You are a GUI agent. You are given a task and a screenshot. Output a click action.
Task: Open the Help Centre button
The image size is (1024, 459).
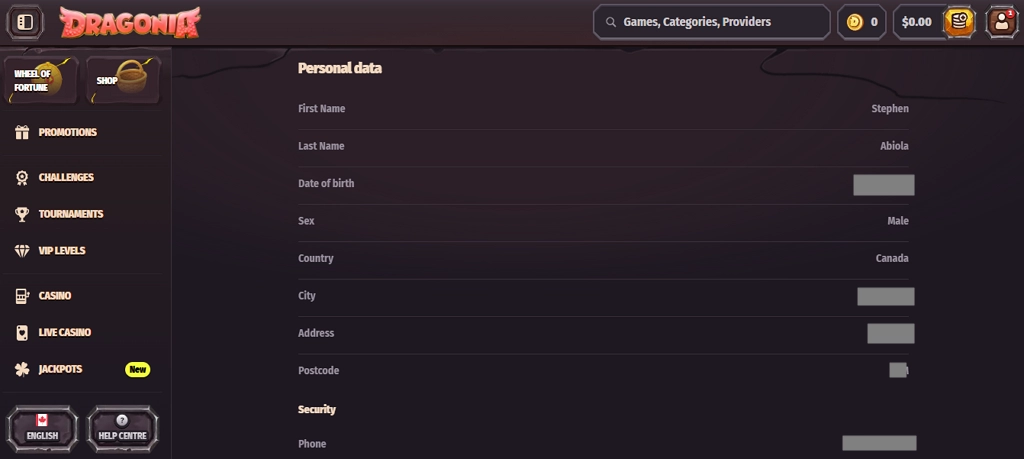[x=123, y=429]
